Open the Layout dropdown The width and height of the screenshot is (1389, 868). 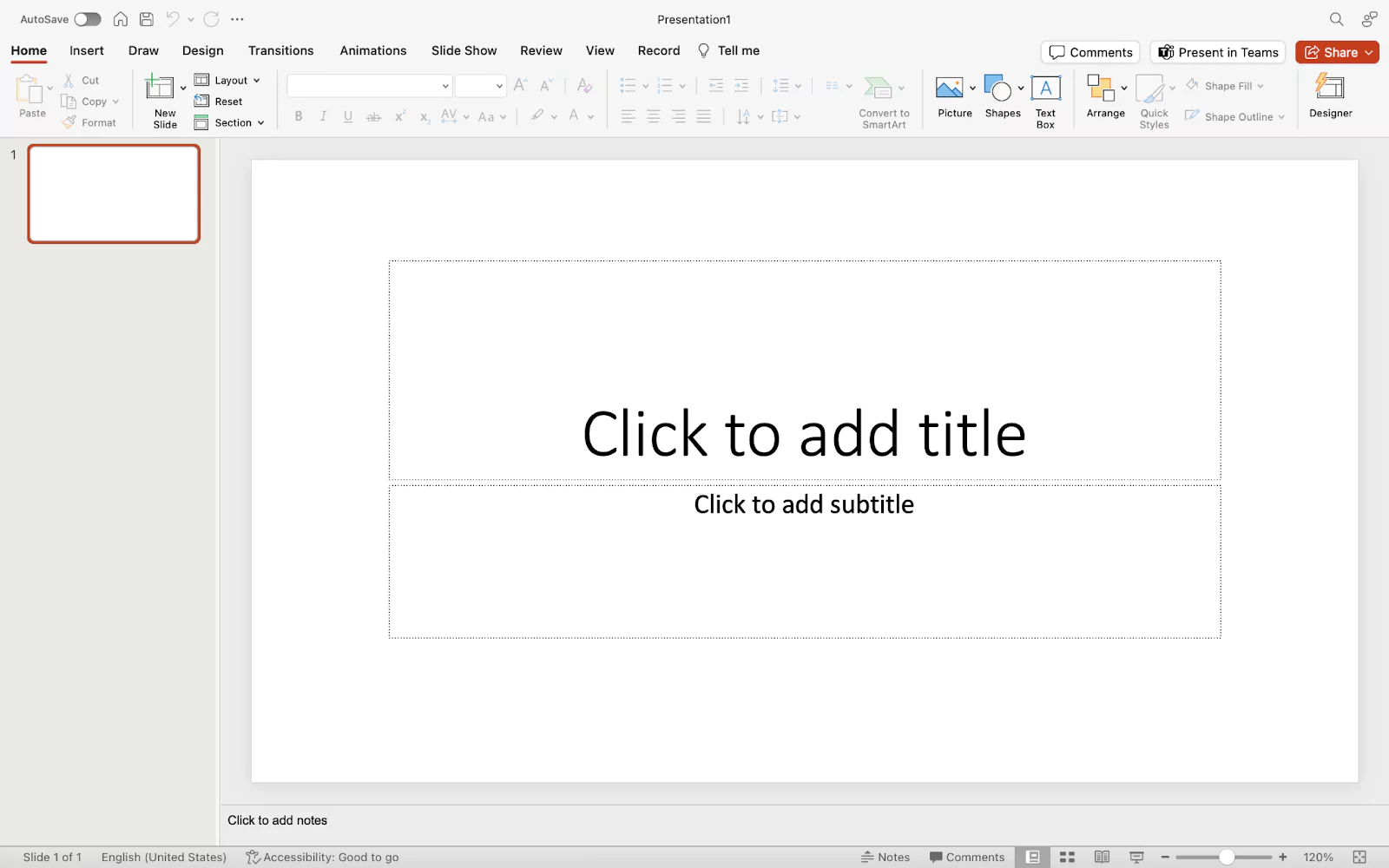[227, 80]
